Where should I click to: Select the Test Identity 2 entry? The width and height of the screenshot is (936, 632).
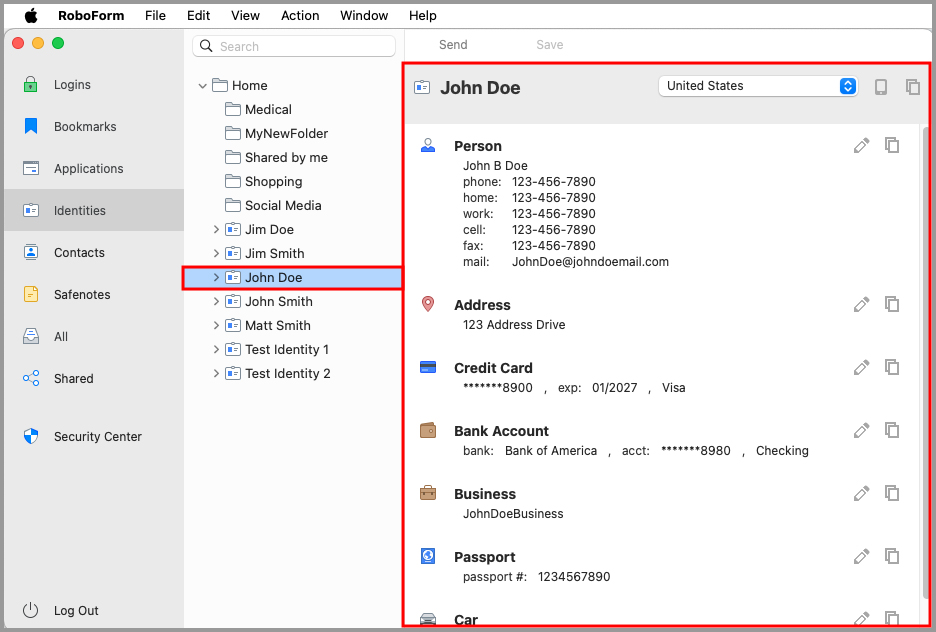[x=287, y=373]
